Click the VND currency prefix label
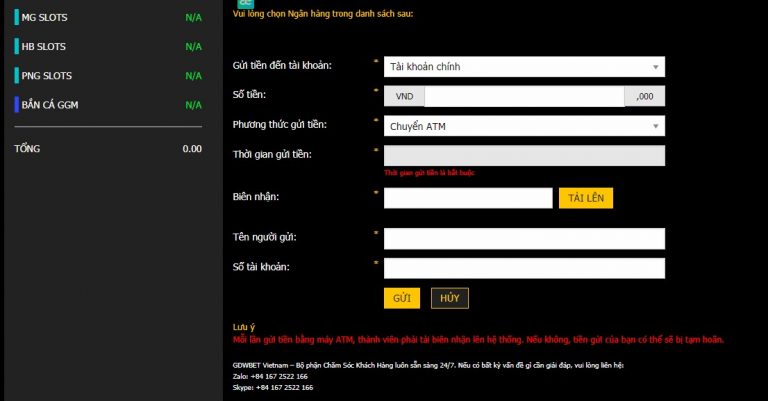 coord(404,97)
